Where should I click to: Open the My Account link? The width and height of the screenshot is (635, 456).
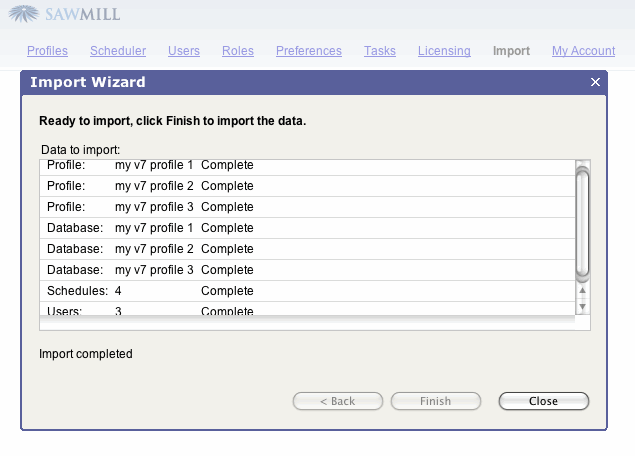[x=583, y=51]
